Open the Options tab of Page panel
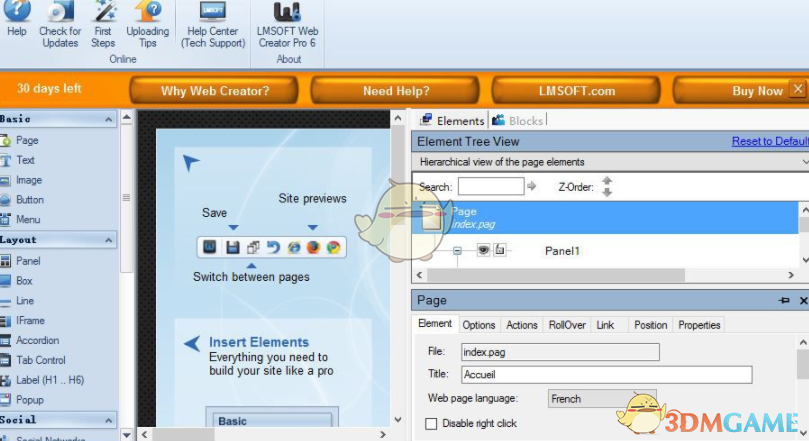Screen dimensions: 809x441 pos(479,325)
